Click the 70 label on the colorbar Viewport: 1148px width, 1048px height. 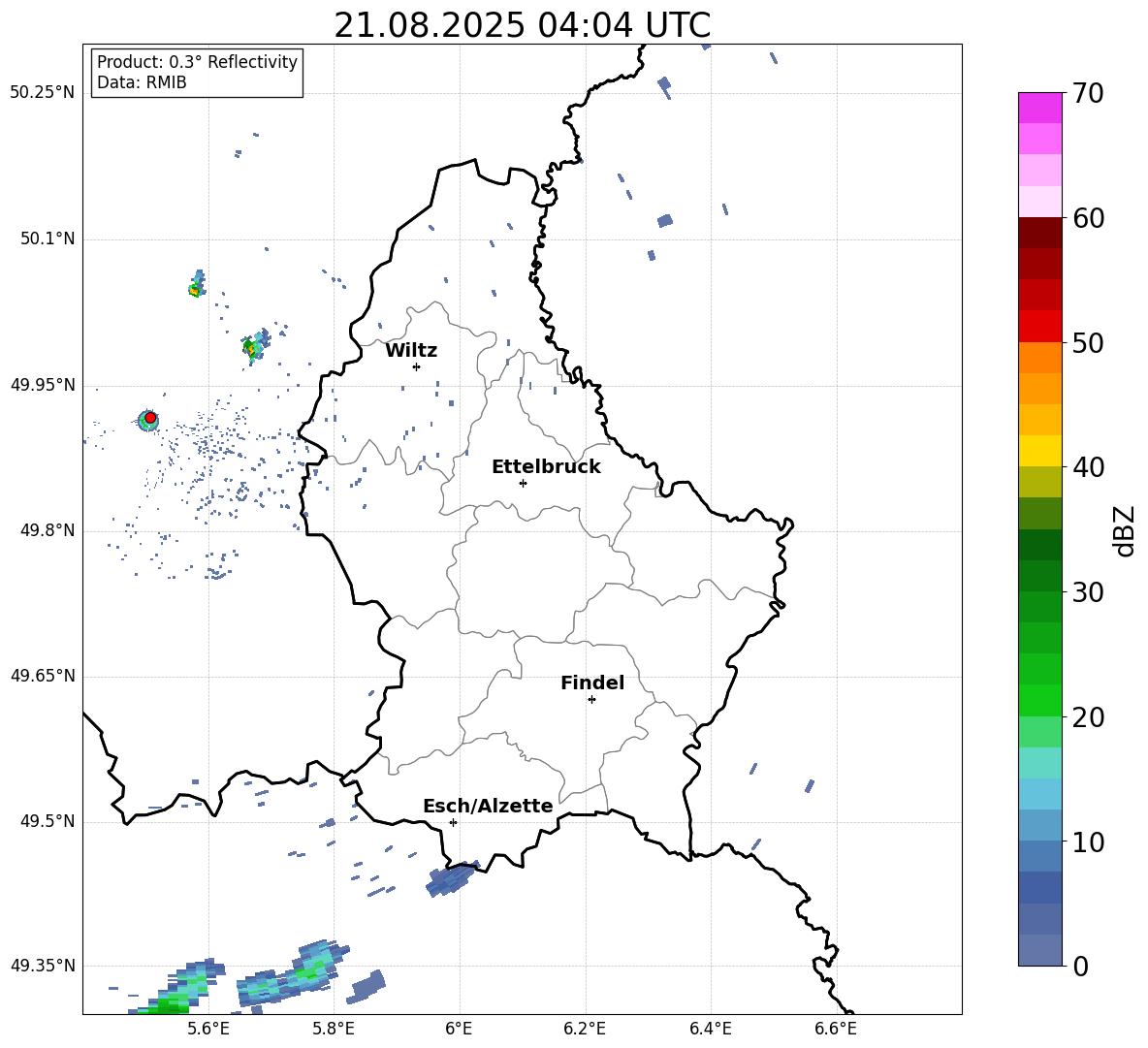pyautogui.click(x=1088, y=94)
